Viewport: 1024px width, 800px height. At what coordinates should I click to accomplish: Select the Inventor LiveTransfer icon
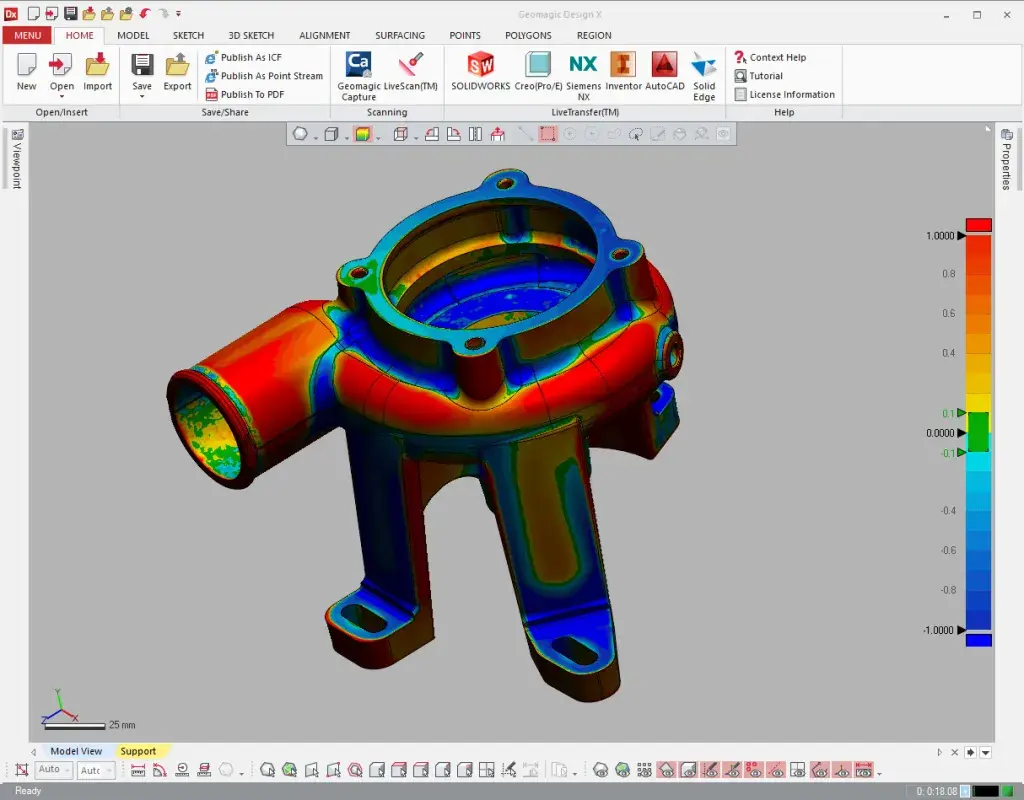pos(624,70)
